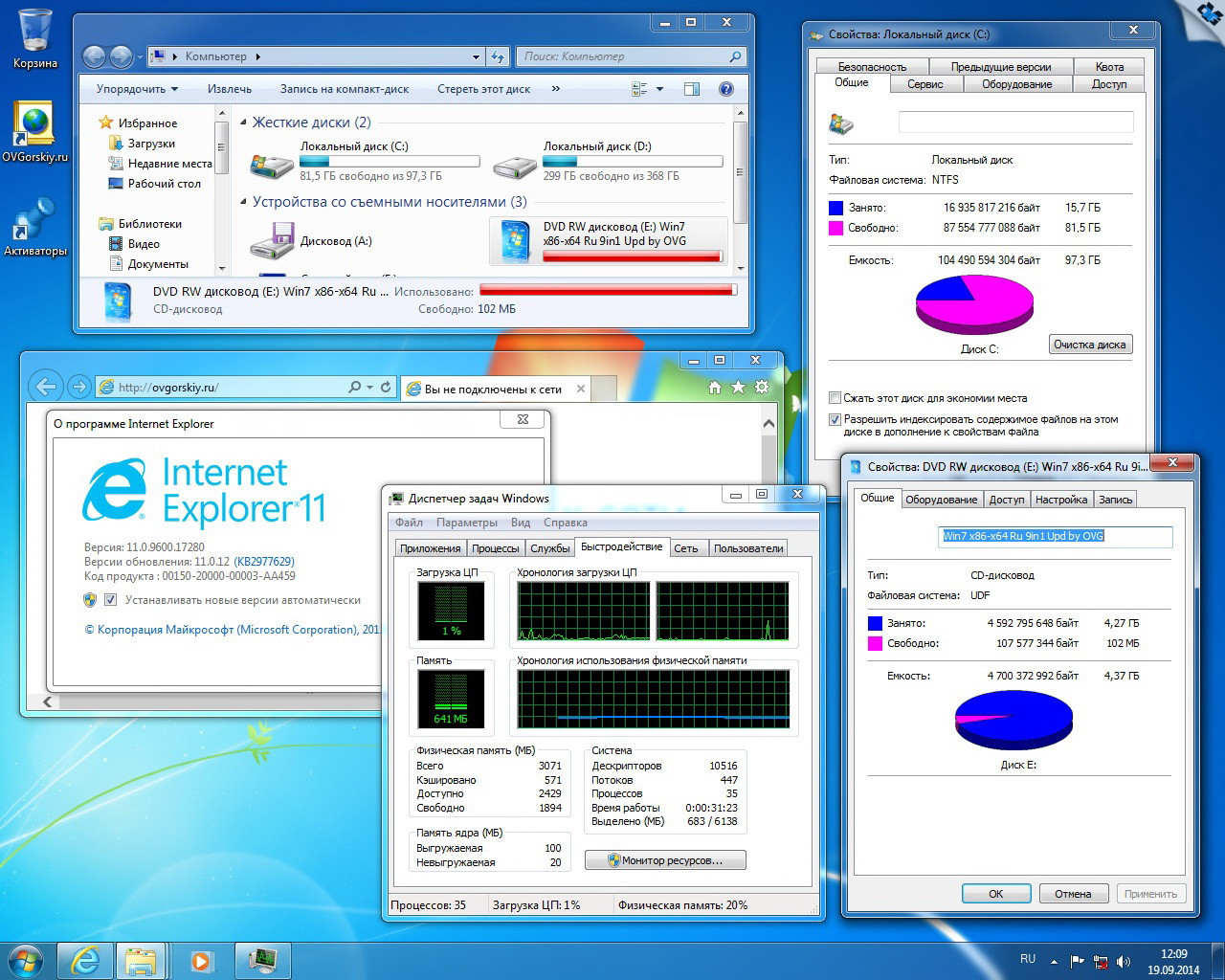Click the Windows Start orb

26,960
